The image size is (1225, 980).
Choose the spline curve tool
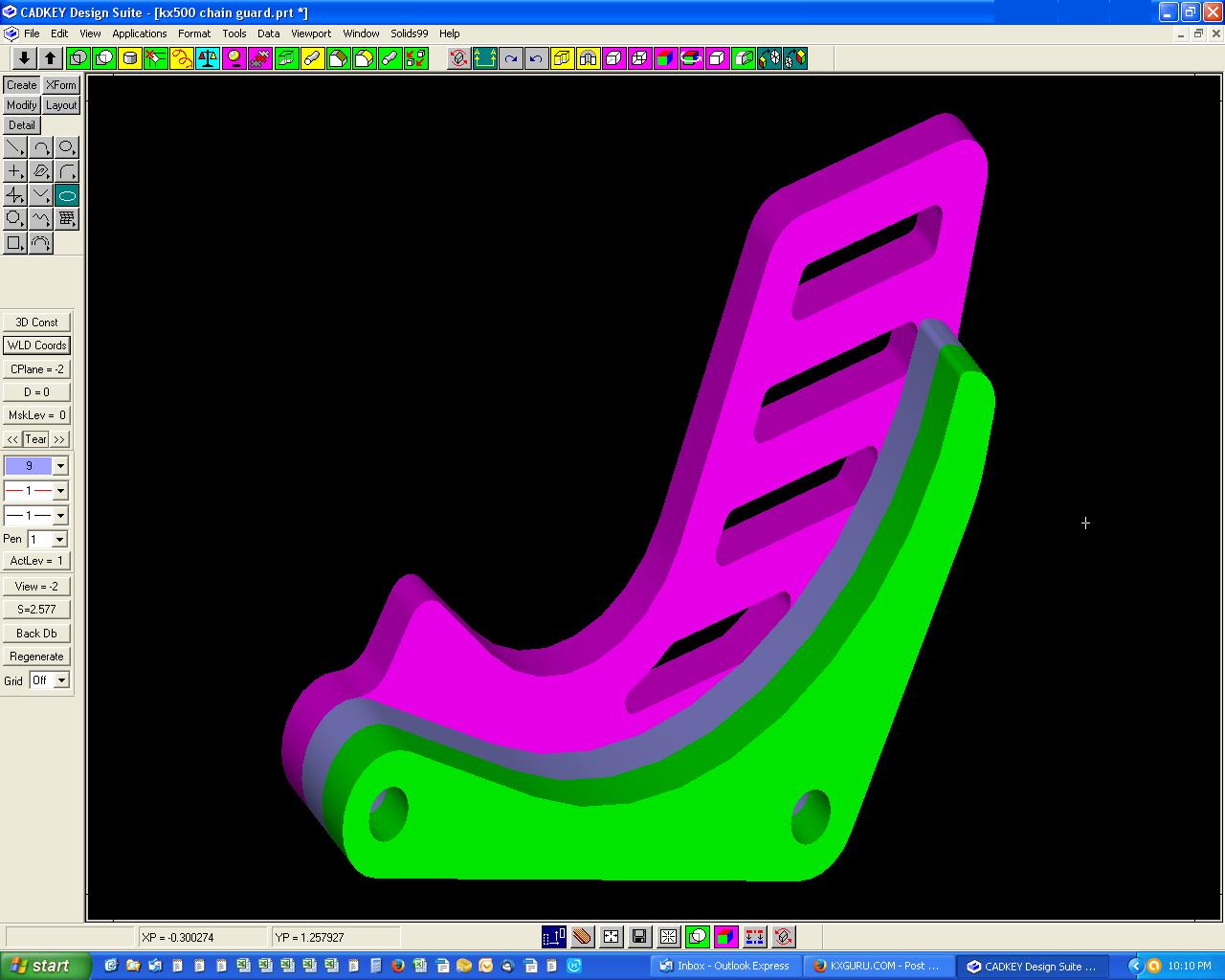(x=40, y=219)
